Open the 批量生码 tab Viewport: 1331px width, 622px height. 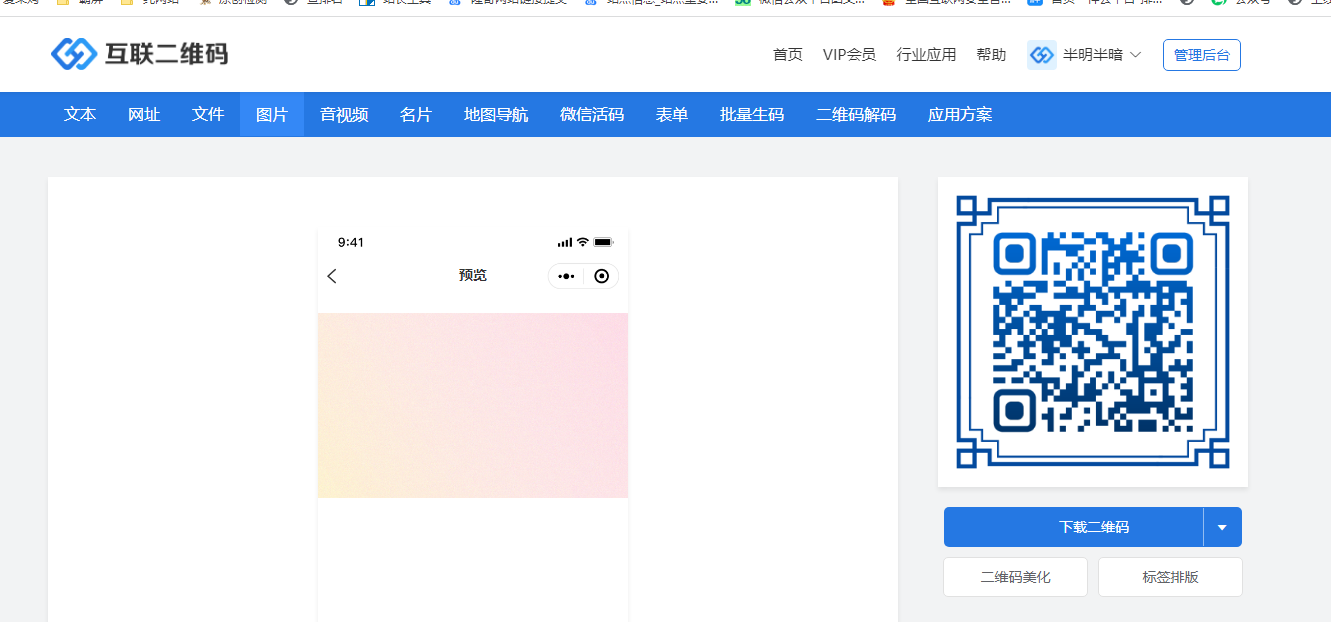(x=752, y=115)
